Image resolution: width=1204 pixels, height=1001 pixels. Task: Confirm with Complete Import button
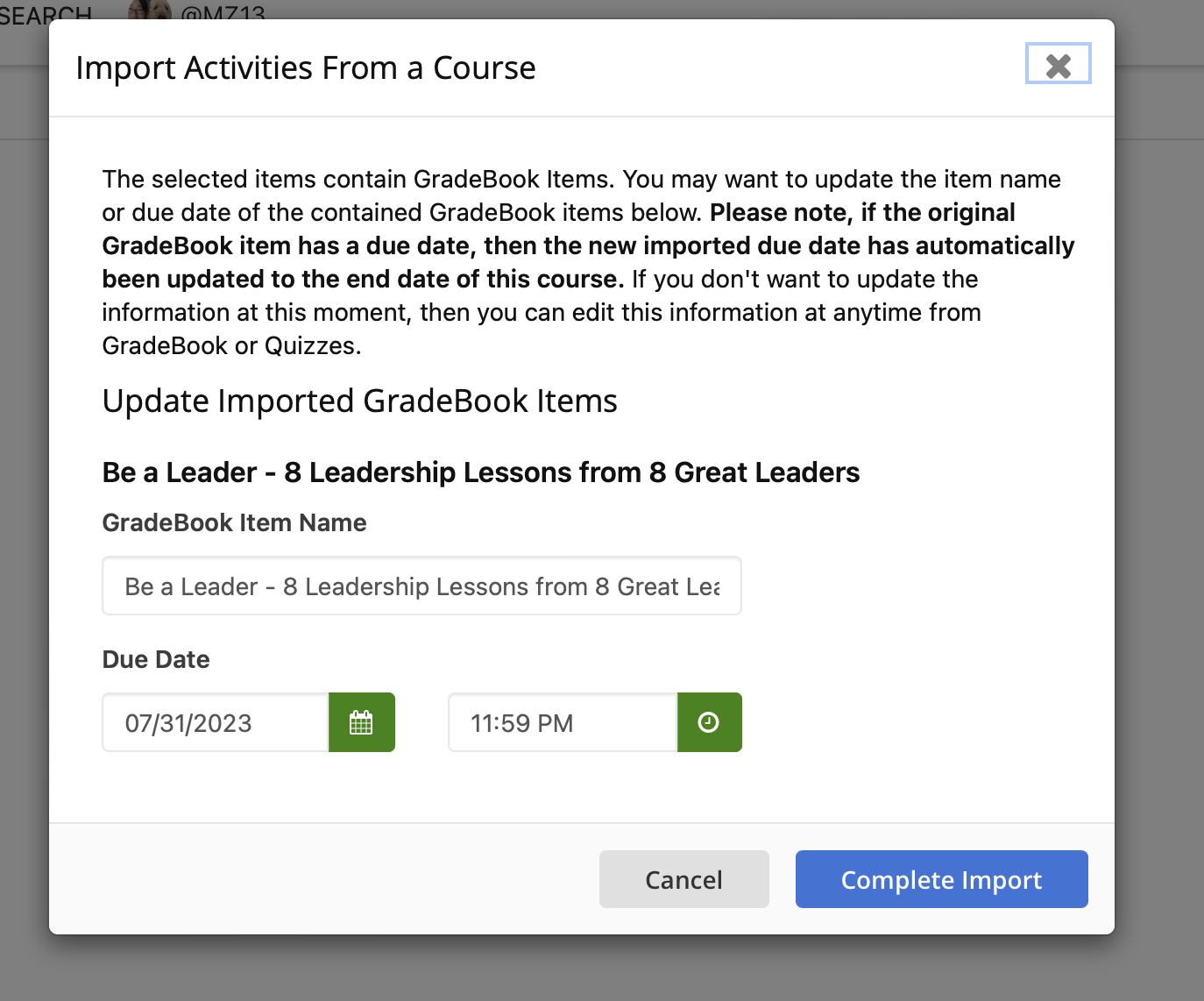pyautogui.click(x=942, y=879)
